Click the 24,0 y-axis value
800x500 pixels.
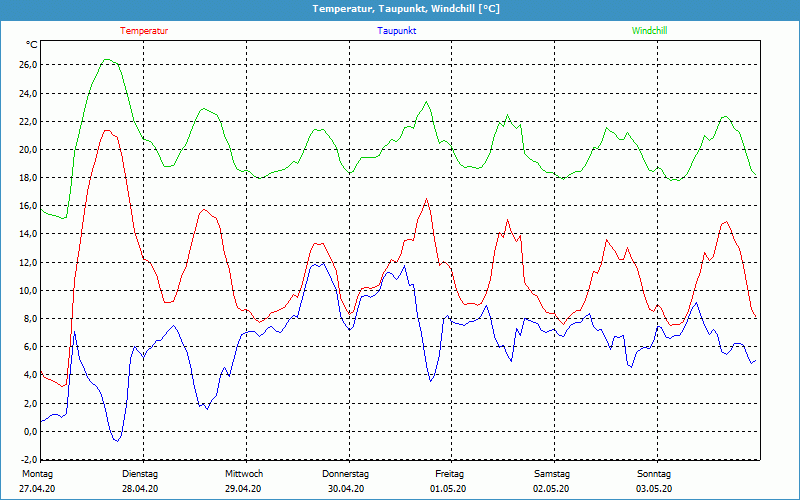point(29,93)
